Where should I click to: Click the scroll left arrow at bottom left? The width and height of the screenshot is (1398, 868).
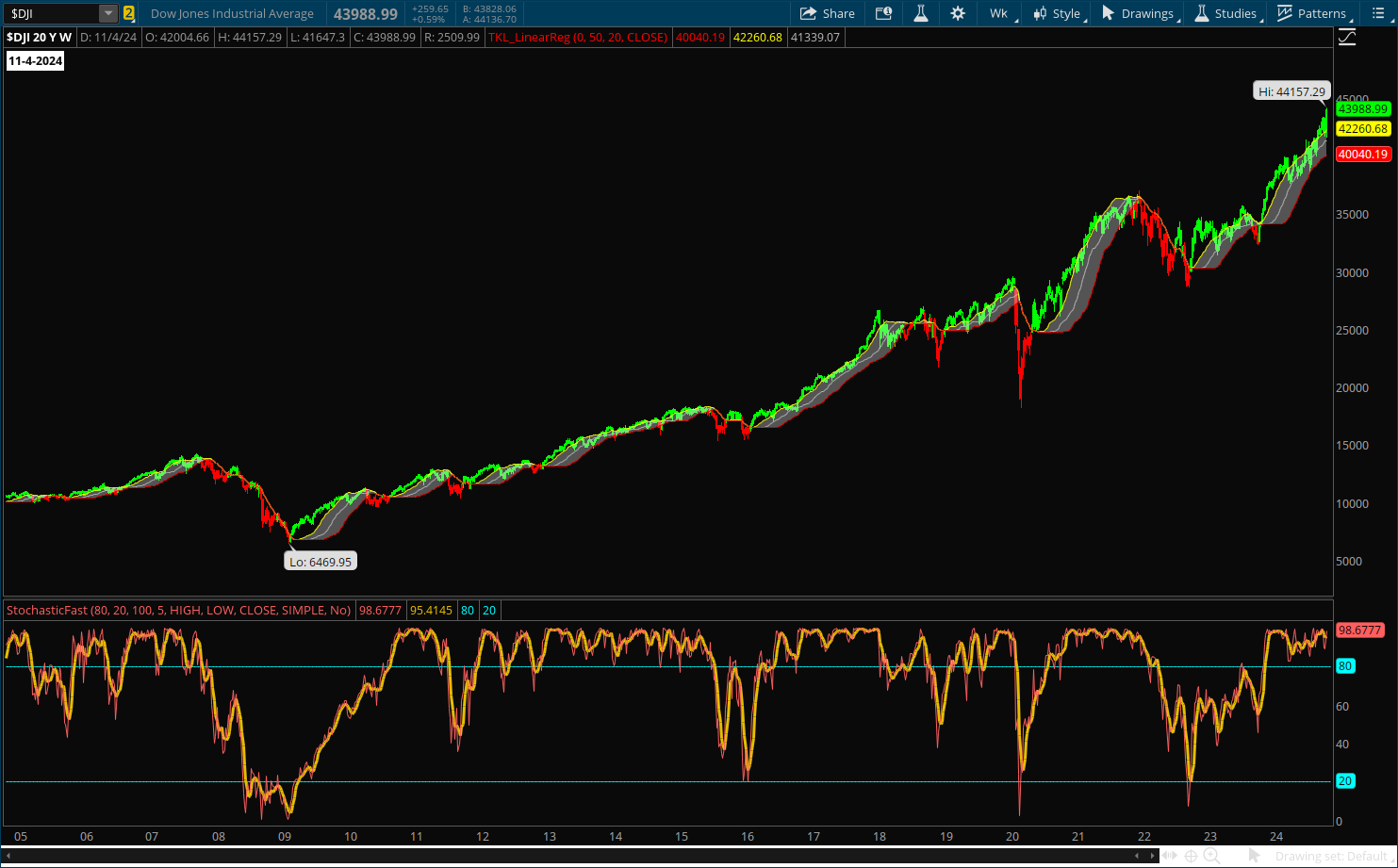pos(9,856)
